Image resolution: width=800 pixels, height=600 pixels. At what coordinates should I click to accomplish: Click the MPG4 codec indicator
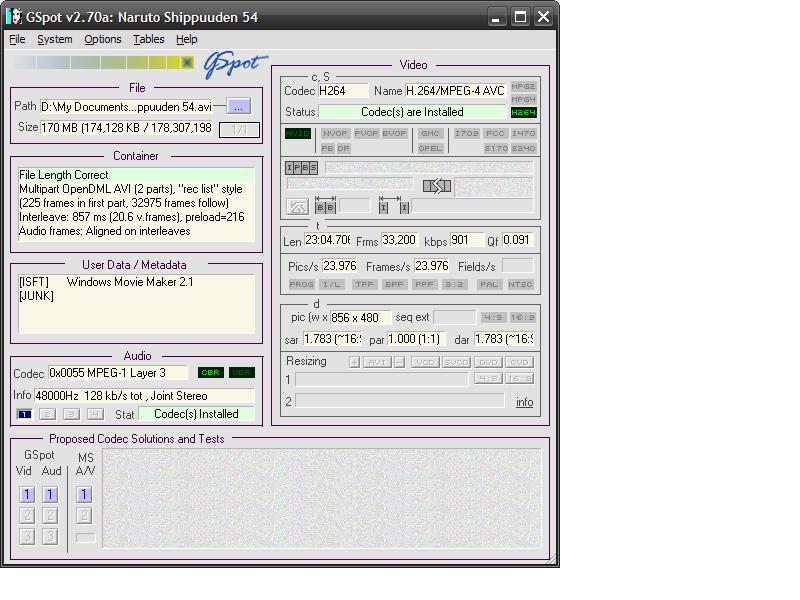click(x=523, y=99)
